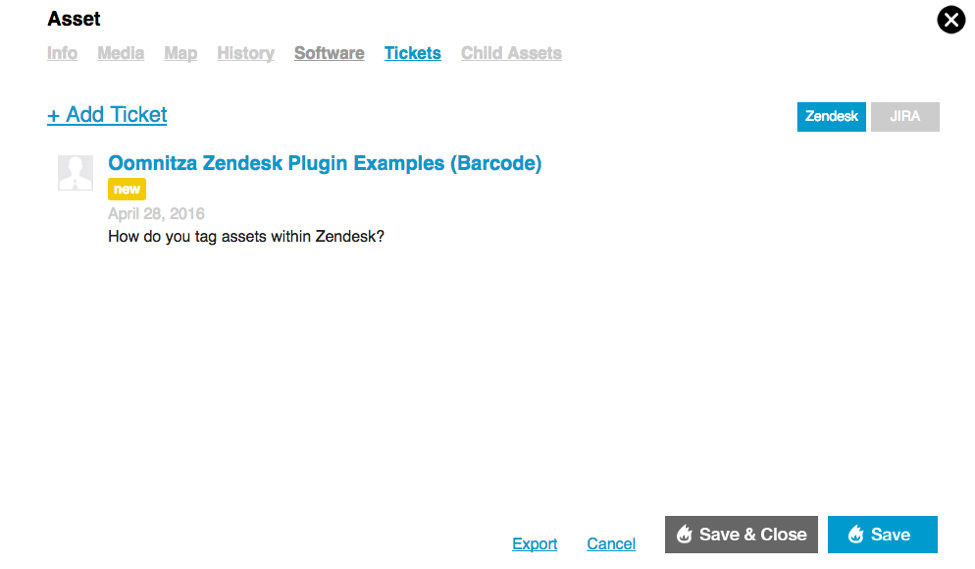
Task: Switch ticket source to JIRA
Action: pos(905,117)
